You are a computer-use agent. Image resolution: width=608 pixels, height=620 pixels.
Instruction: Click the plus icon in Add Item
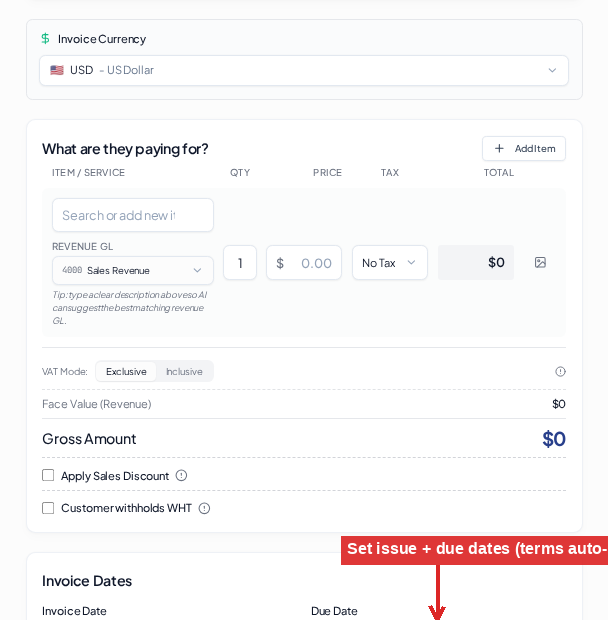click(x=499, y=149)
